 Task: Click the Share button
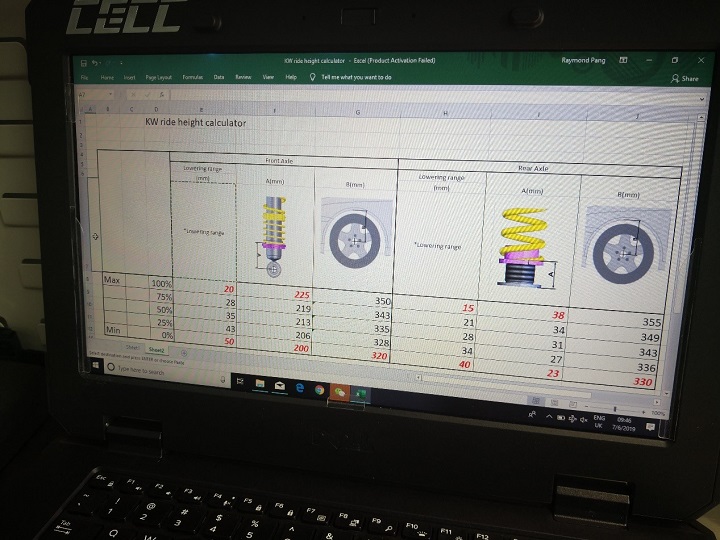pyautogui.click(x=685, y=79)
